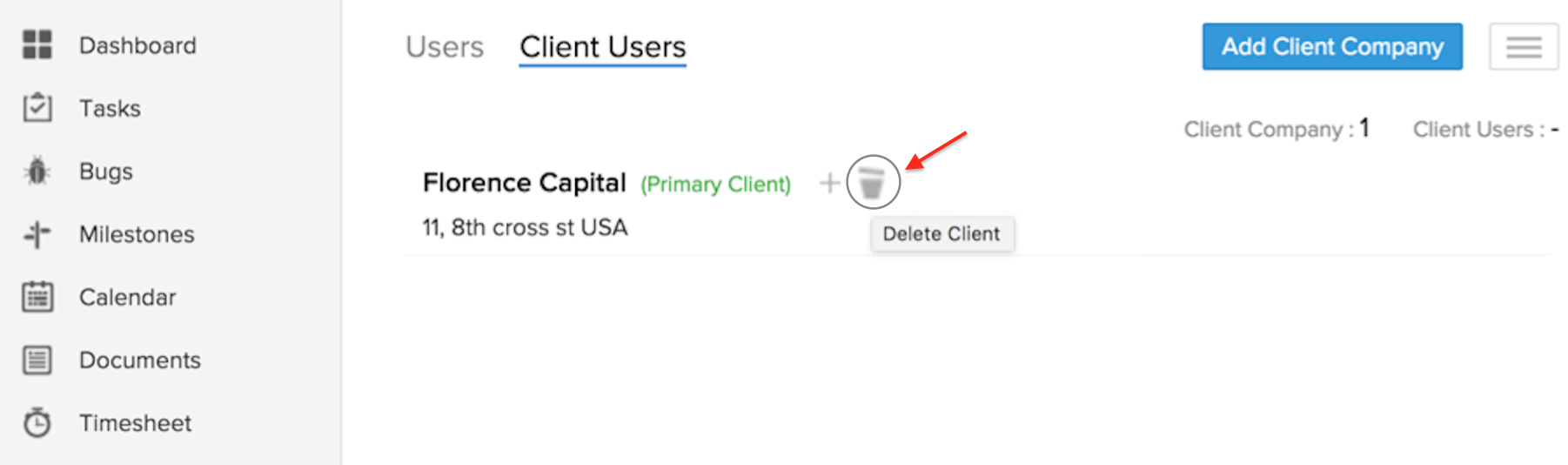
Task: Click the Timesheet stopwatch icon
Action: [37, 423]
